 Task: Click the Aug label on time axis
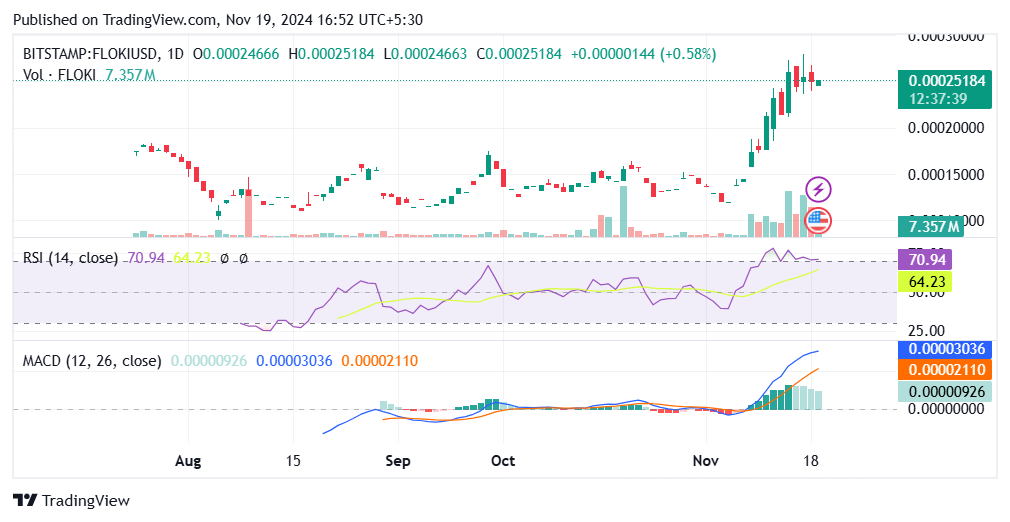pos(188,461)
